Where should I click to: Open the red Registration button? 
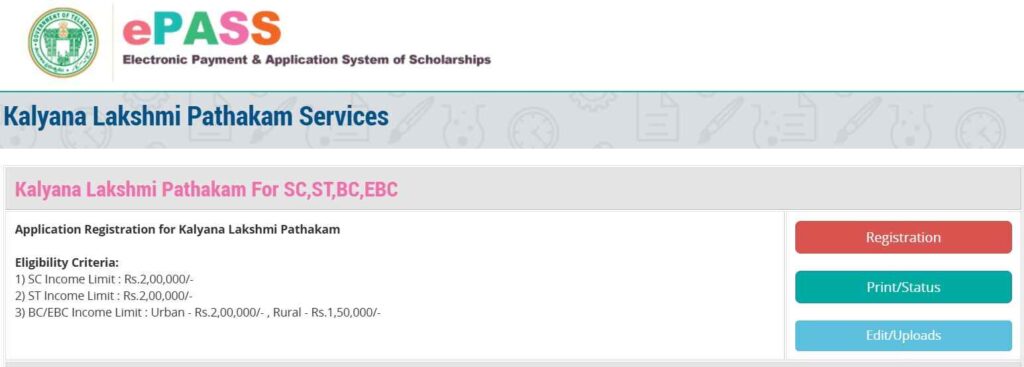point(903,237)
